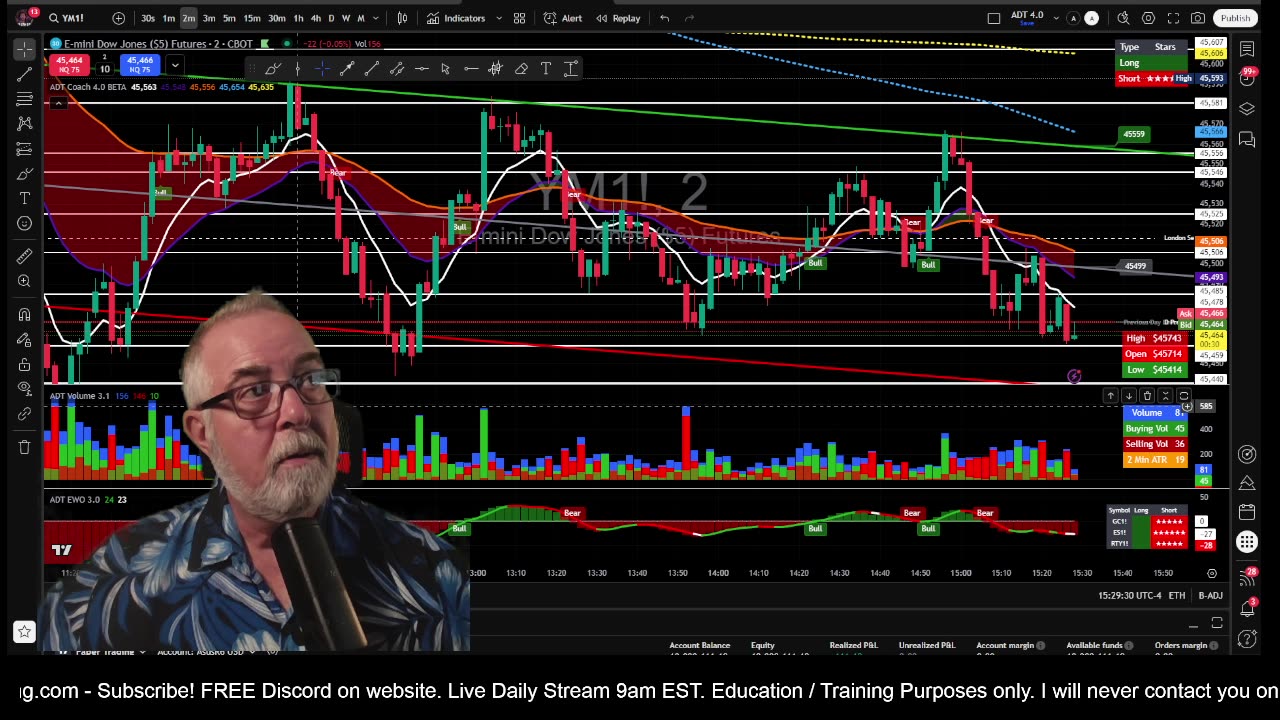Viewport: 1280px width, 720px height.
Task: Open the 15:29:30 UTC-4 timezone menu
Action: point(1129,596)
